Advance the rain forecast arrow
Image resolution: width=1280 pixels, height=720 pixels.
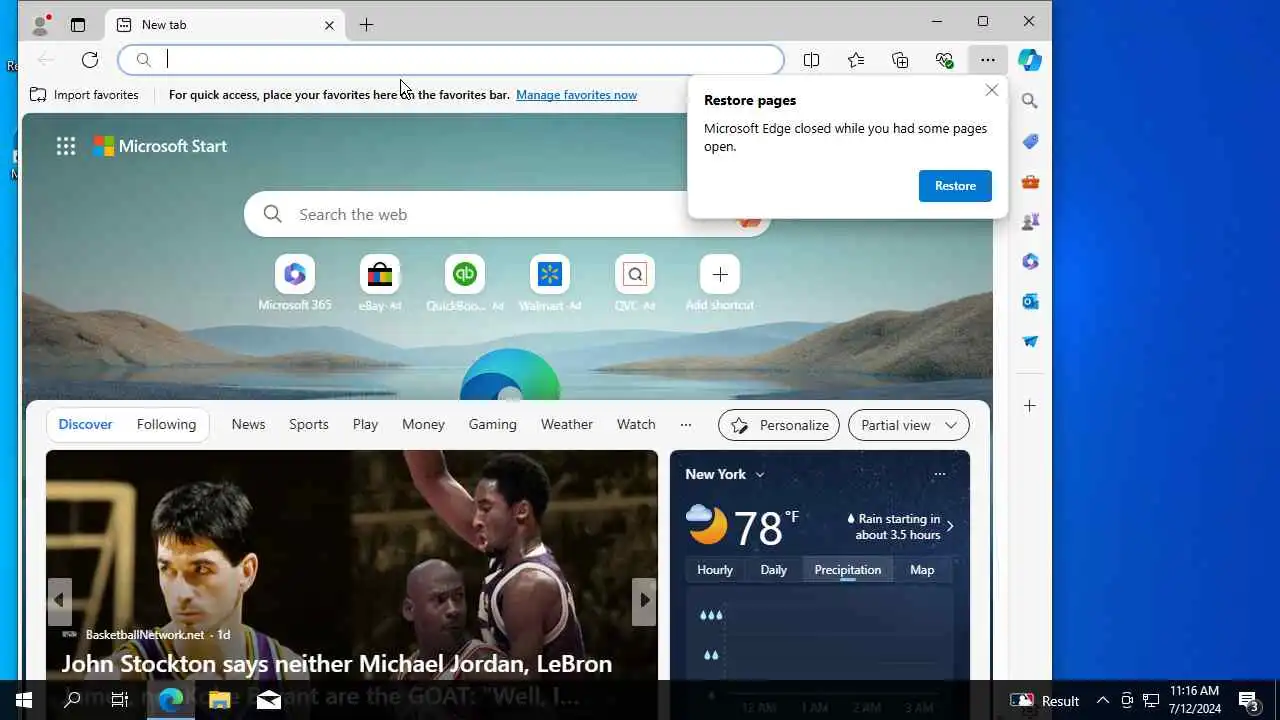tap(949, 527)
